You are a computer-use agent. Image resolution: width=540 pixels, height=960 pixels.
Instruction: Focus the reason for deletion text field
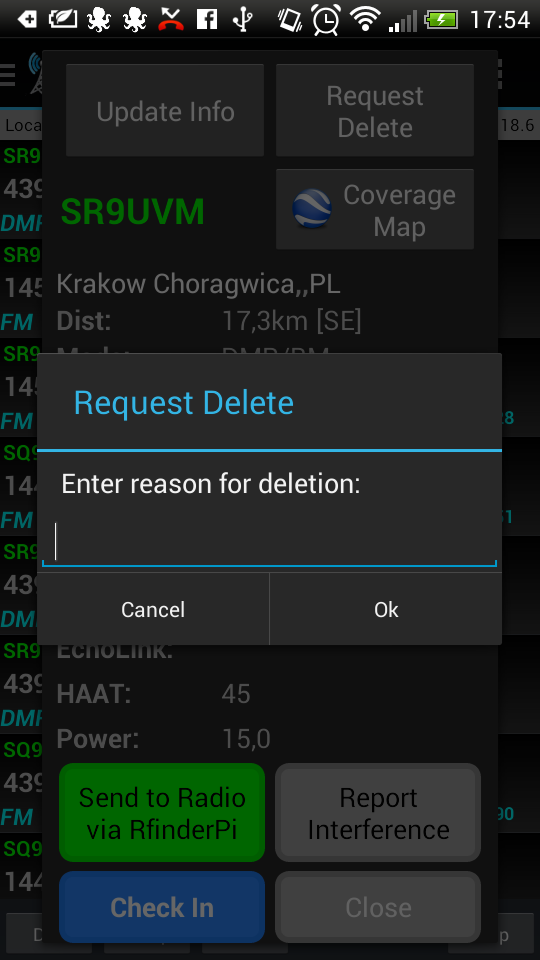click(269, 542)
